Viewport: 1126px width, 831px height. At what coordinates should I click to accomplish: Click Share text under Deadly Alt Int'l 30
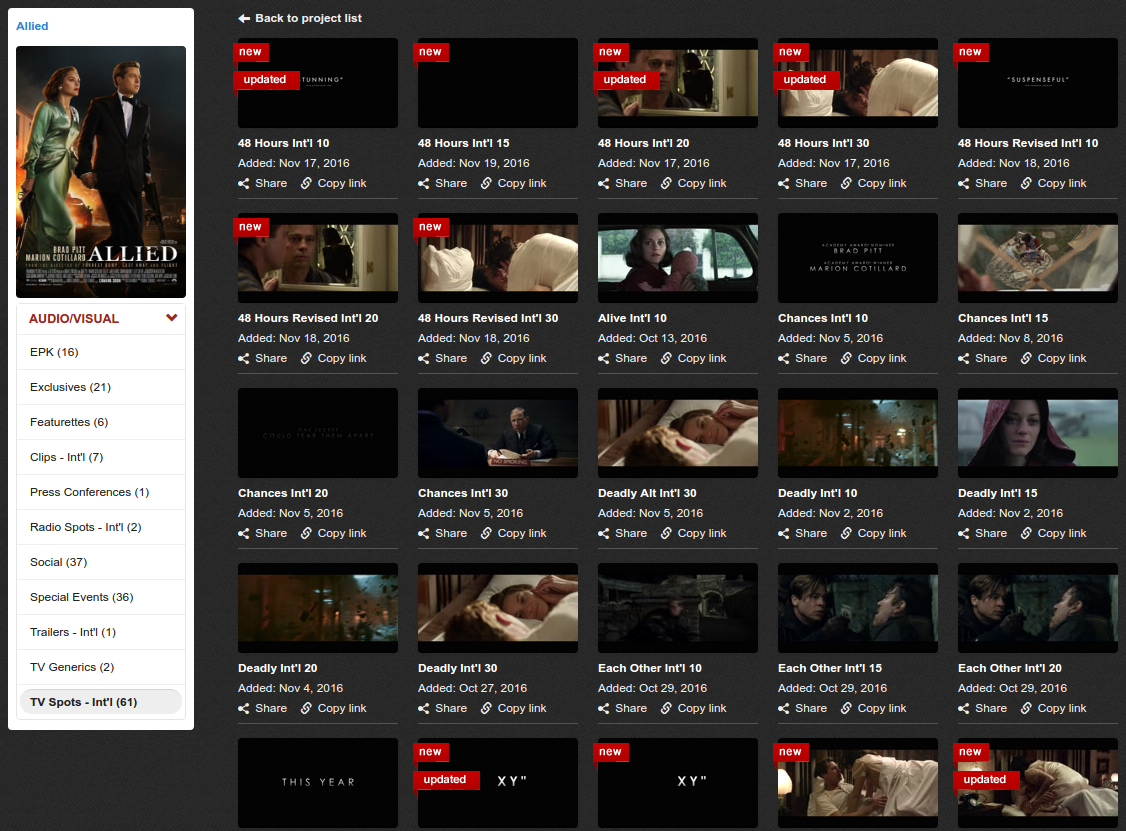click(x=631, y=534)
